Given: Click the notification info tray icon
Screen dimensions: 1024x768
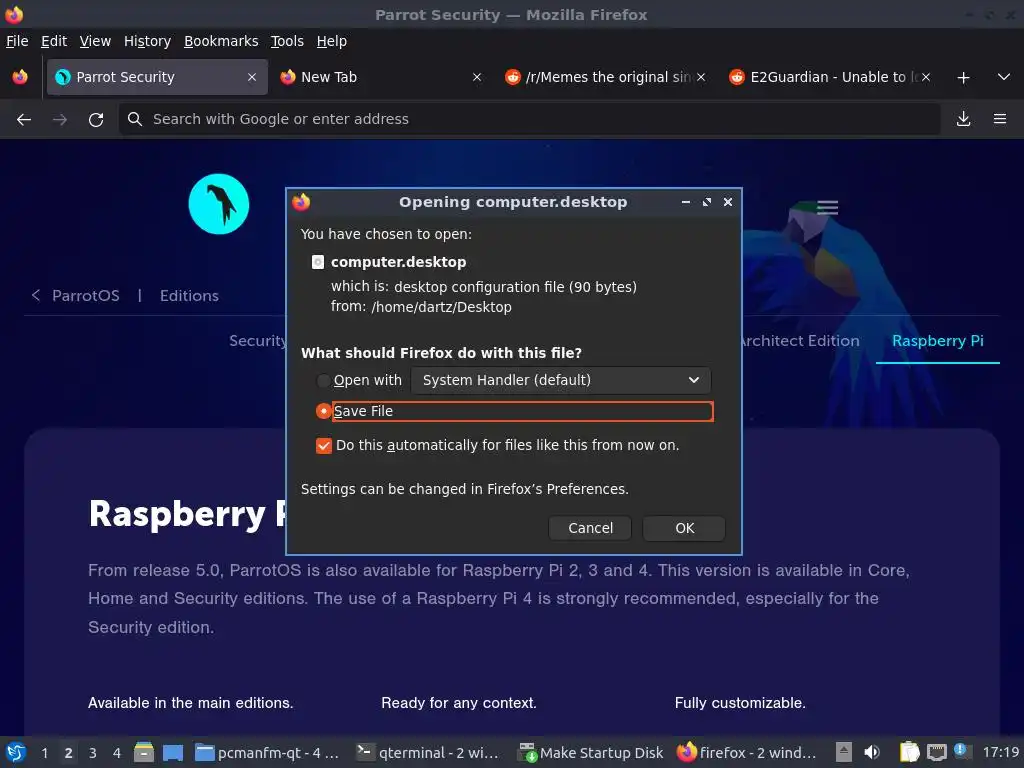Looking at the screenshot, I should click(961, 750).
